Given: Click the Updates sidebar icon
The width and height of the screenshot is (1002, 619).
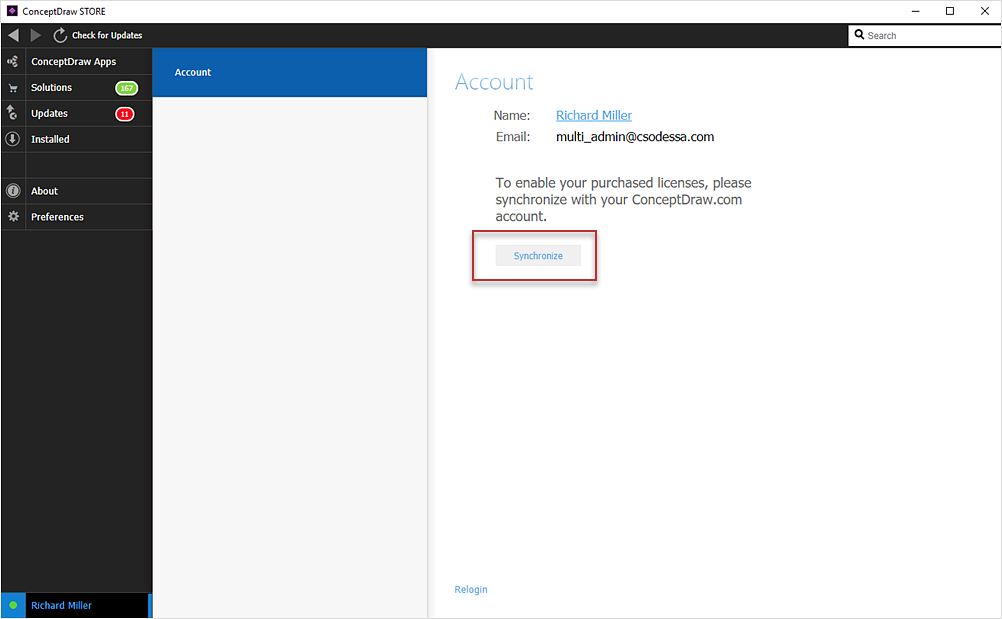Looking at the screenshot, I should 12,113.
